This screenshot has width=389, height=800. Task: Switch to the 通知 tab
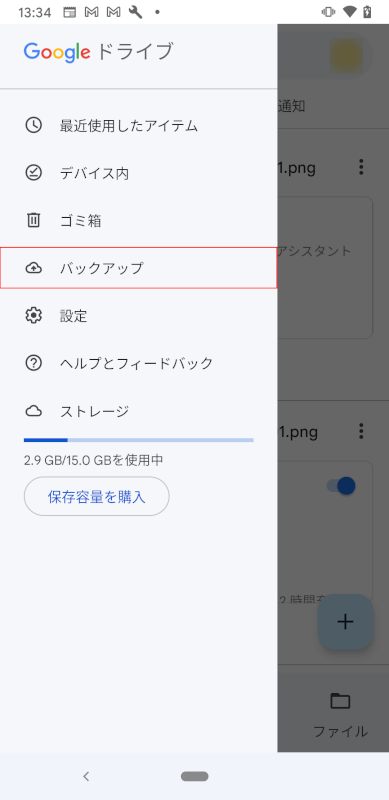coord(291,106)
